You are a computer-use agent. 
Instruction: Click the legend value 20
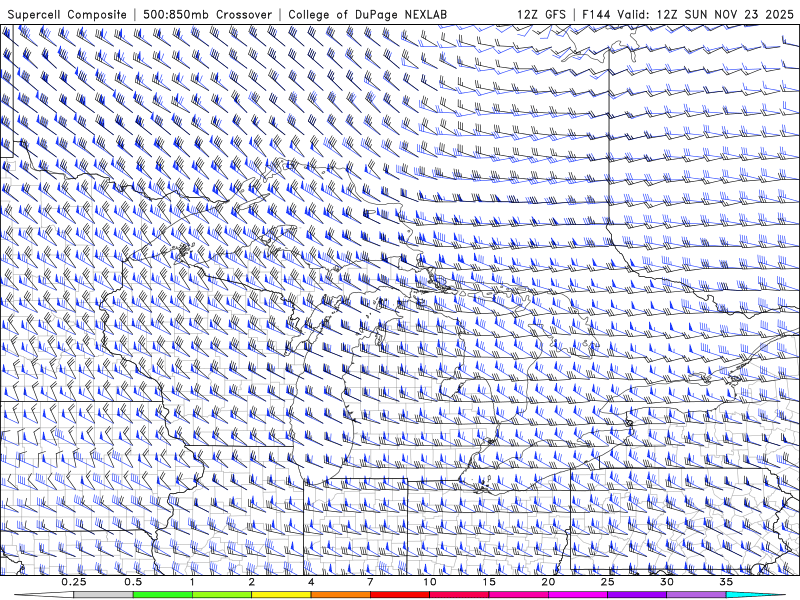tap(548, 582)
